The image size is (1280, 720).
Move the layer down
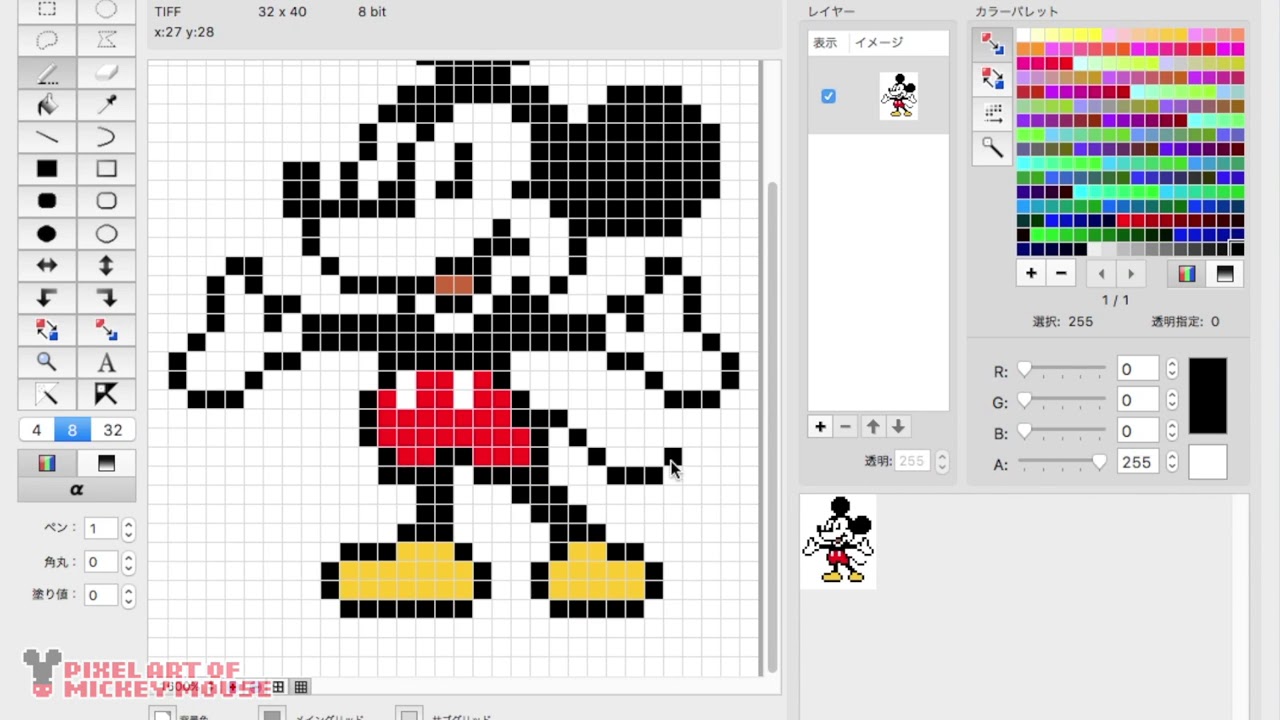point(898,427)
